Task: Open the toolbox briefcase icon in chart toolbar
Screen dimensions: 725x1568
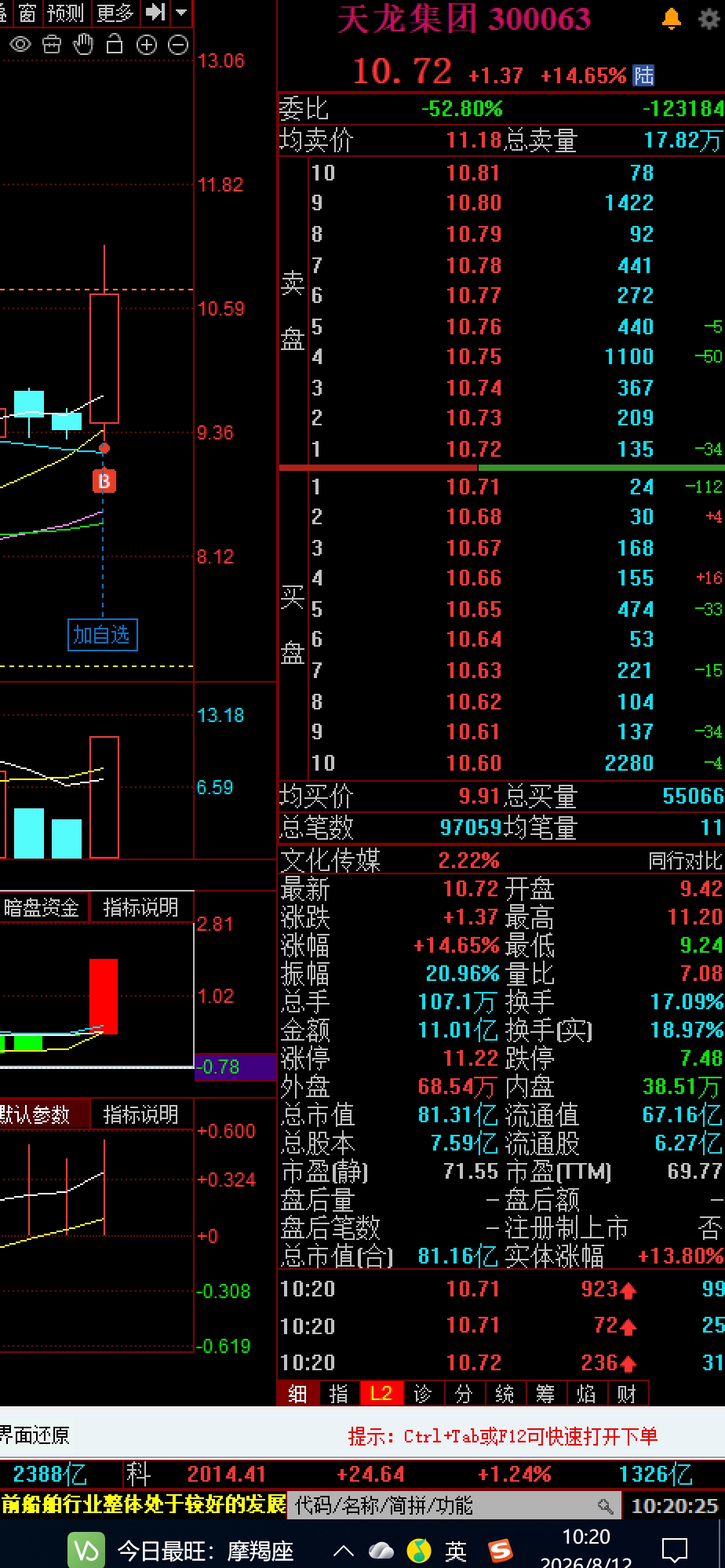Action: click(x=52, y=45)
